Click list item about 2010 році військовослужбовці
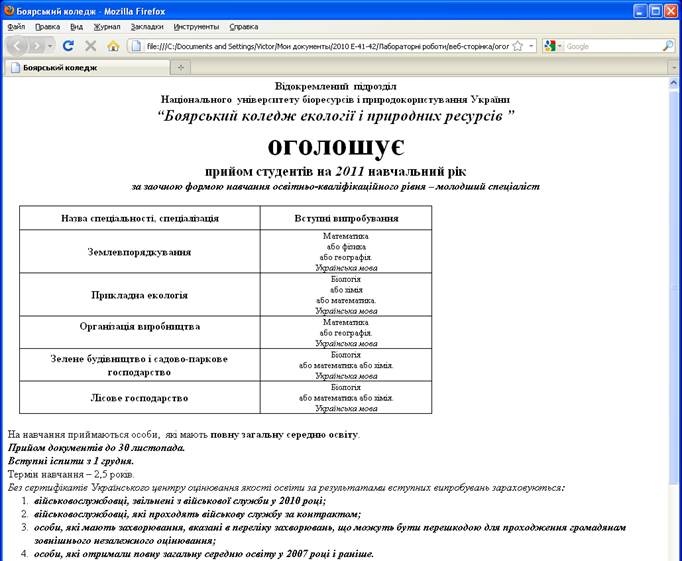This screenshot has width=682, height=561. (180, 501)
